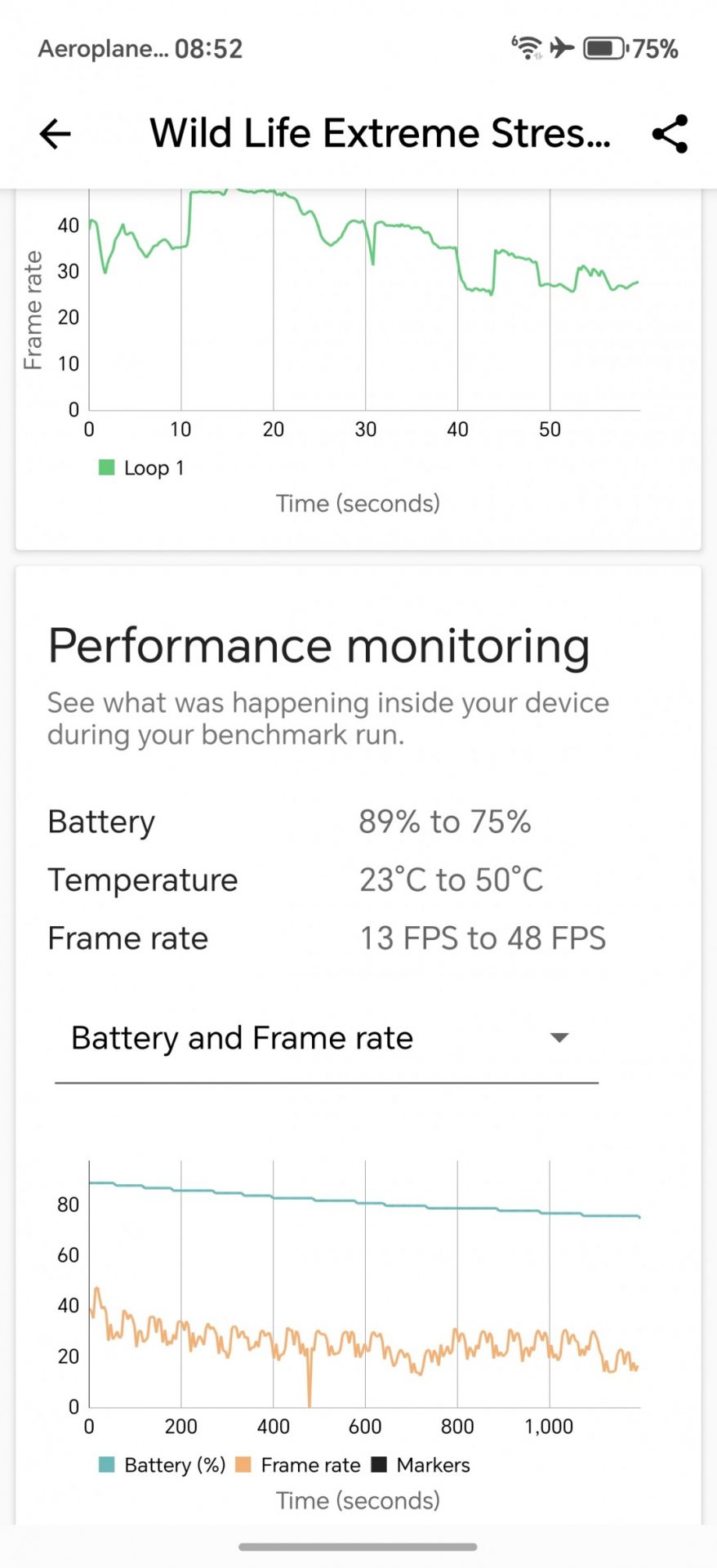
Task: Toggle the orange Frame rate legend swatch
Action: [243, 1465]
